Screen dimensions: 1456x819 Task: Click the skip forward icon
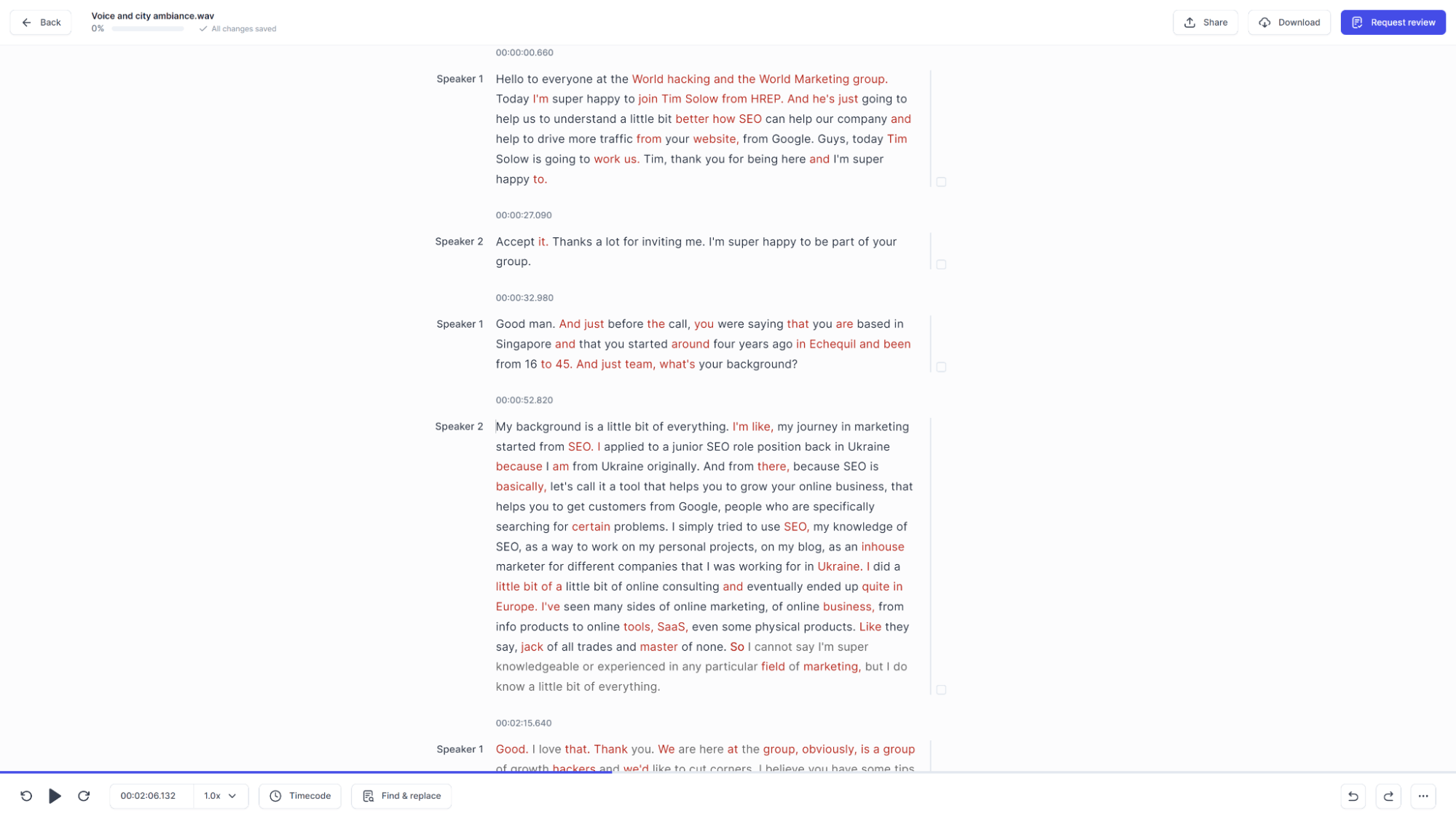tap(84, 796)
